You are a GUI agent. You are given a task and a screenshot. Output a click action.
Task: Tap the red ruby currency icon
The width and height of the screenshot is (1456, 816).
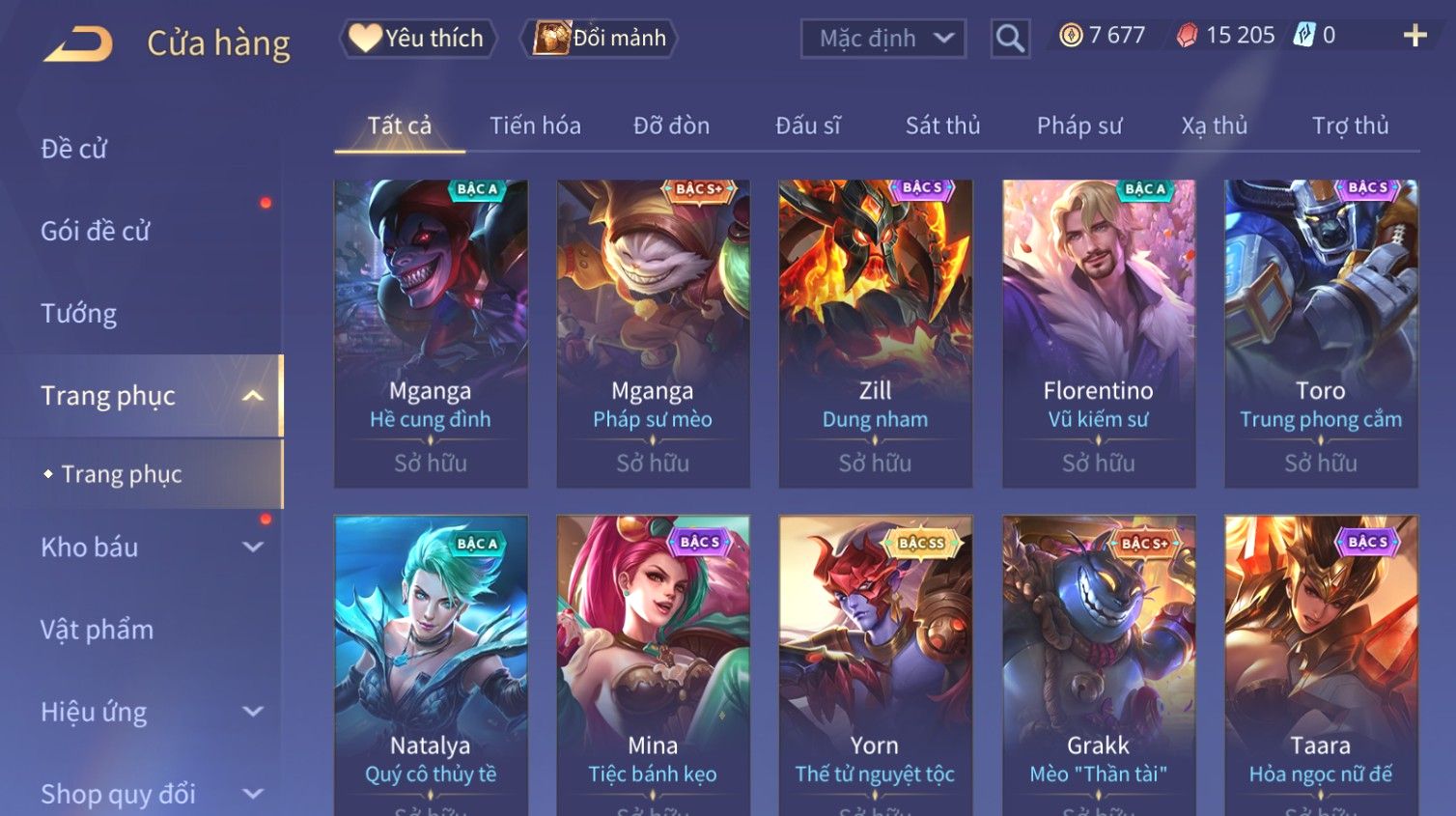[1188, 36]
